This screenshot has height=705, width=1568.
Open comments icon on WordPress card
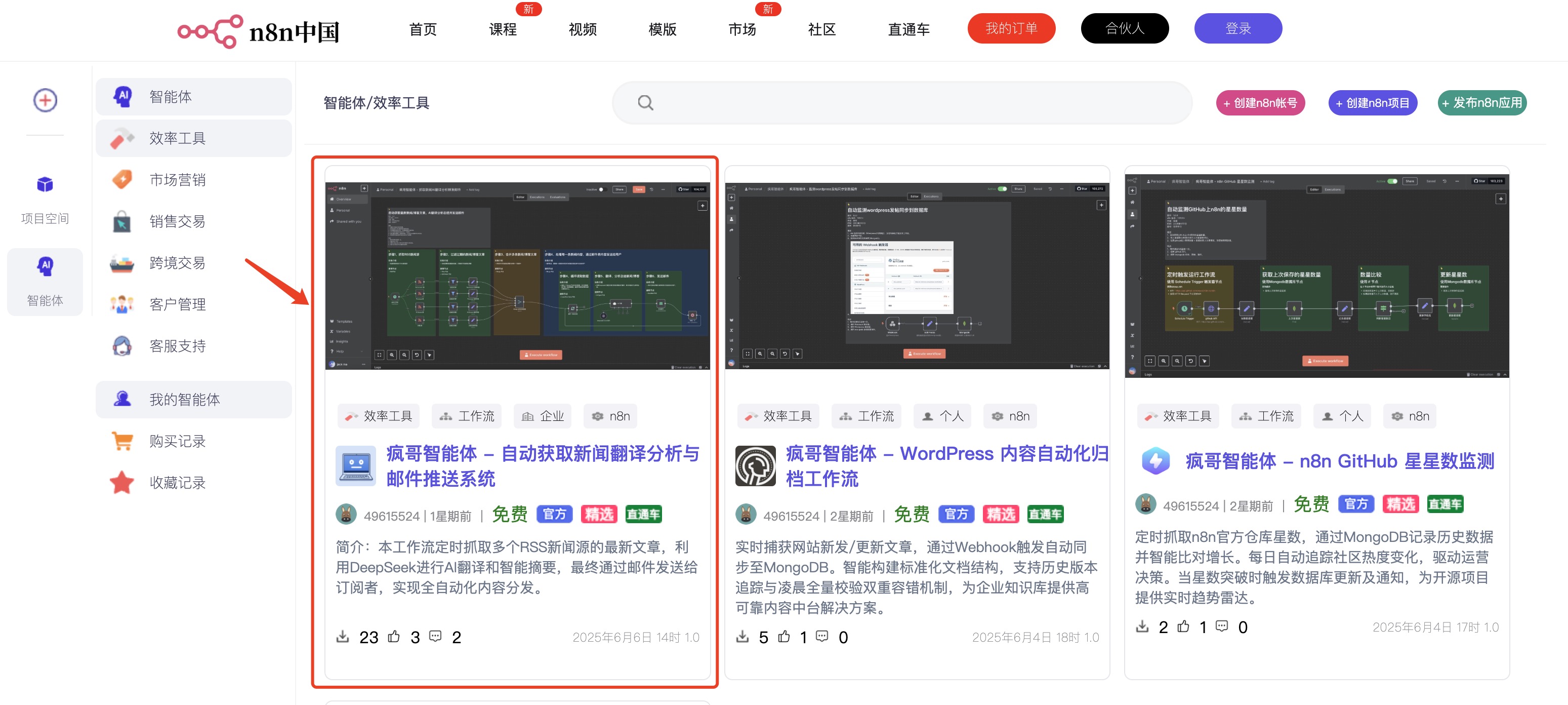(x=822, y=636)
